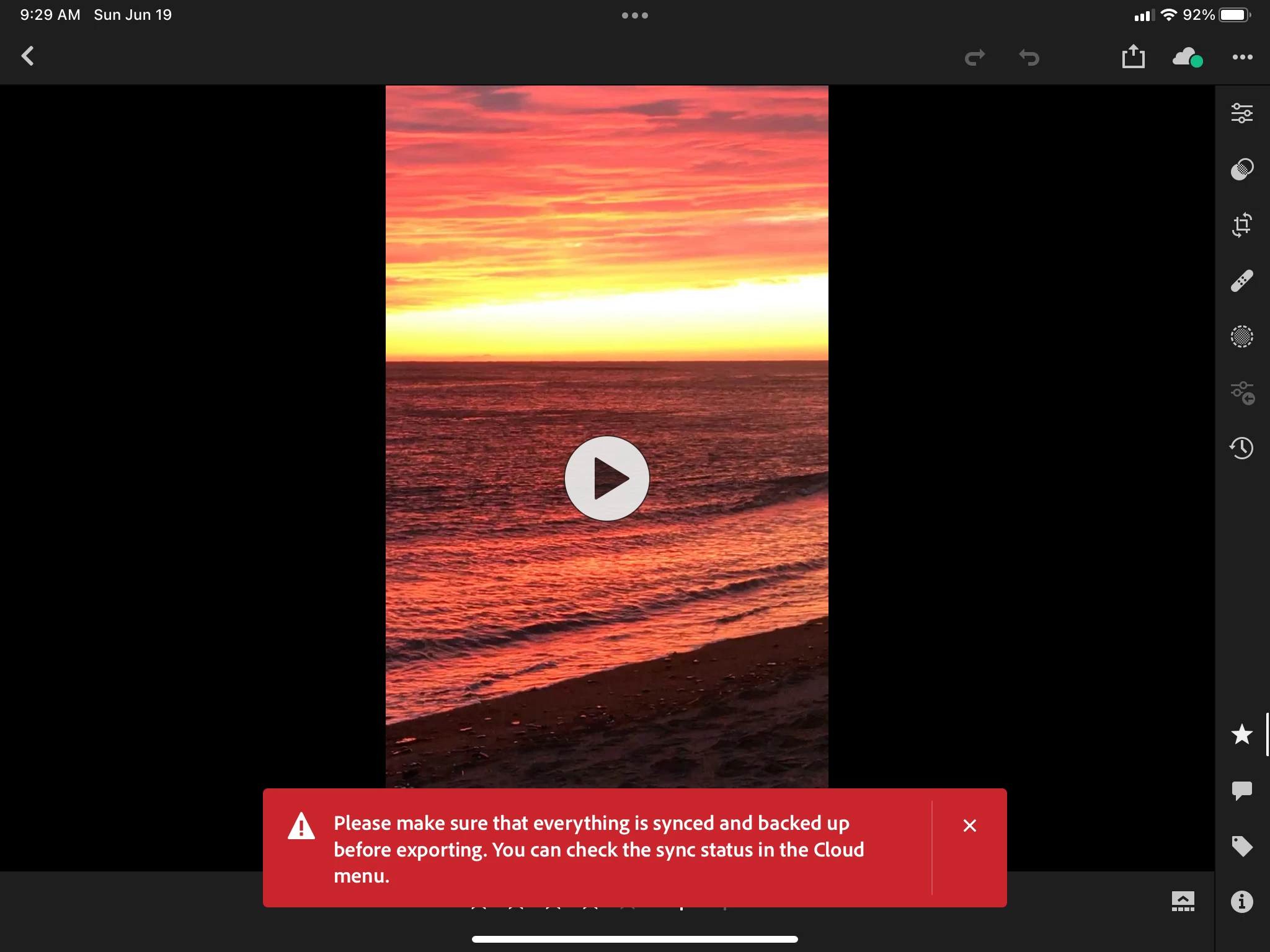Screen dimensions: 1270x952
Task: Open the three-dot more options menu
Action: tap(1242, 57)
